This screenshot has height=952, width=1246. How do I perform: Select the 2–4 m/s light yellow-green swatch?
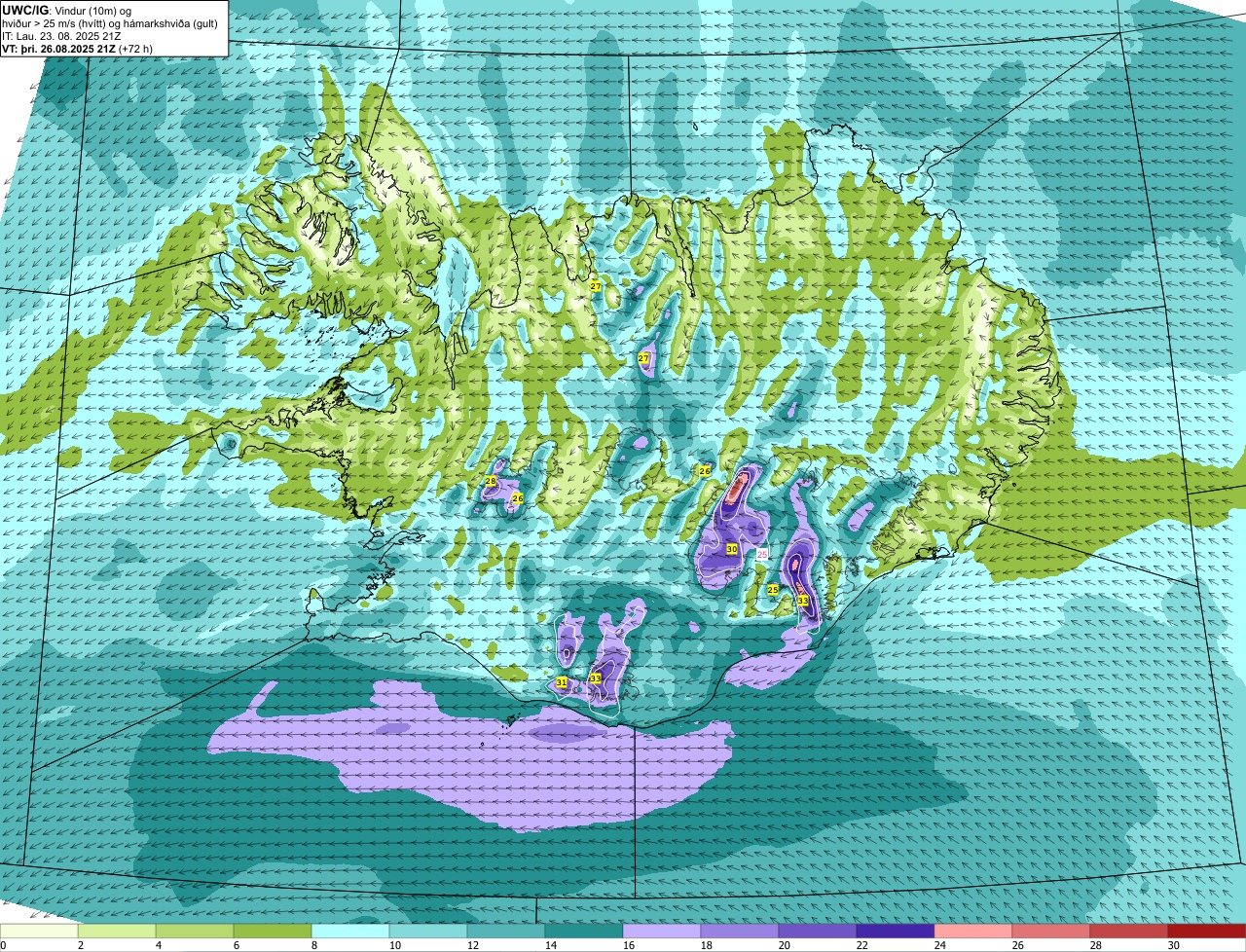coord(117,931)
